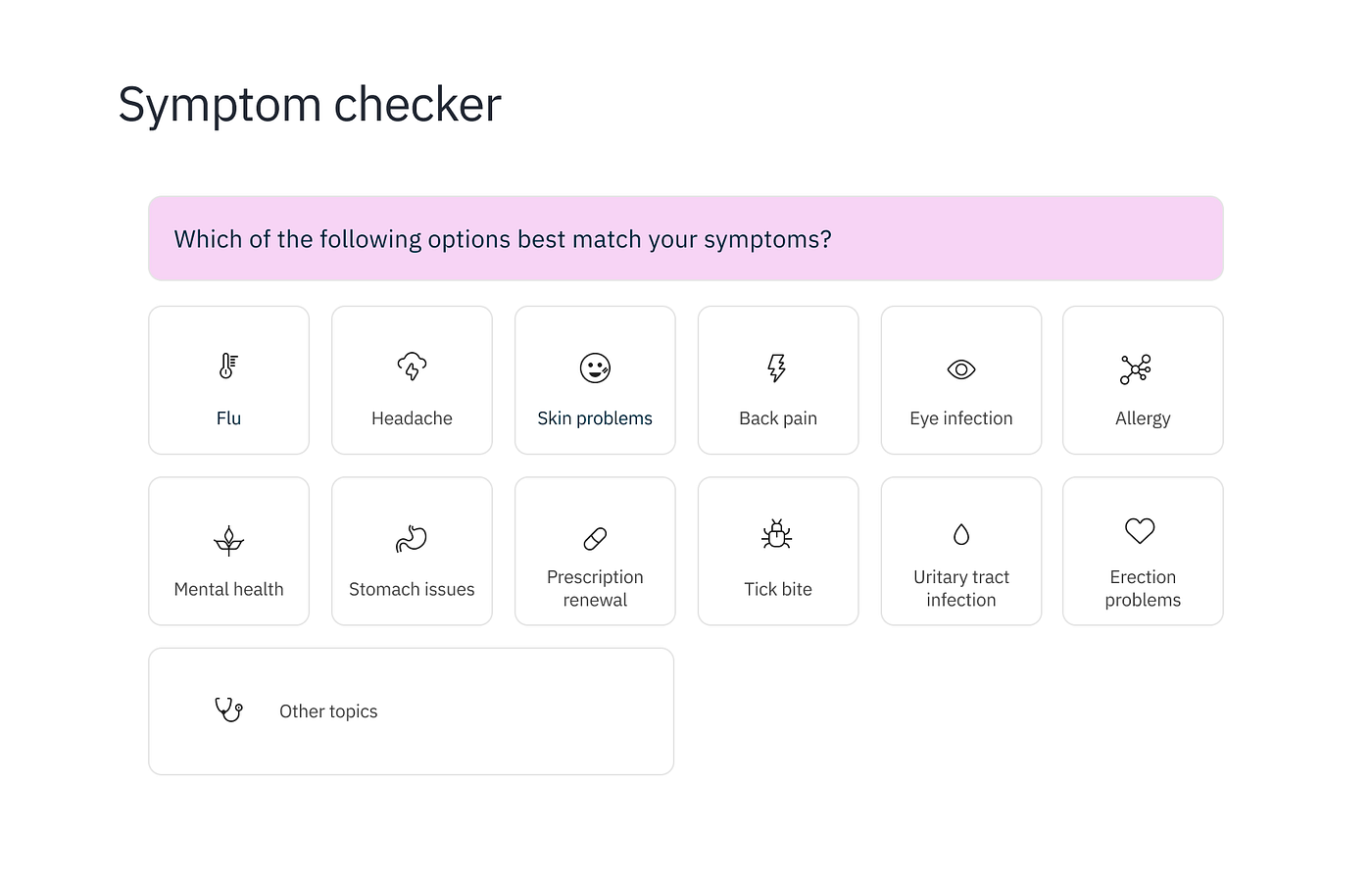The image size is (1372, 881).
Task: Click the head pain icon above Headache
Action: (x=412, y=367)
